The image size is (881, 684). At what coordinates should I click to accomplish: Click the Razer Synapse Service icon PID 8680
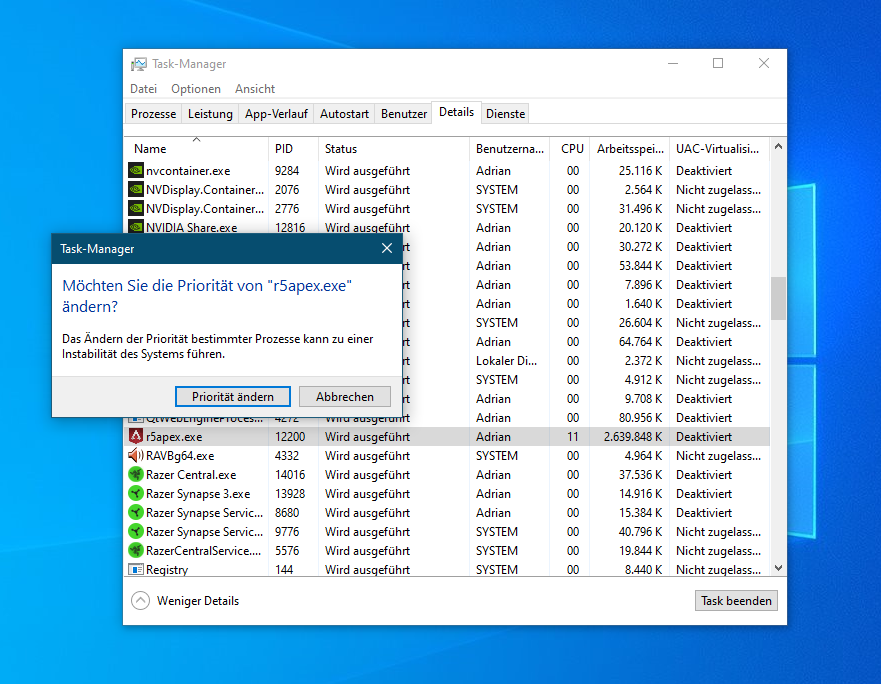tap(136, 513)
